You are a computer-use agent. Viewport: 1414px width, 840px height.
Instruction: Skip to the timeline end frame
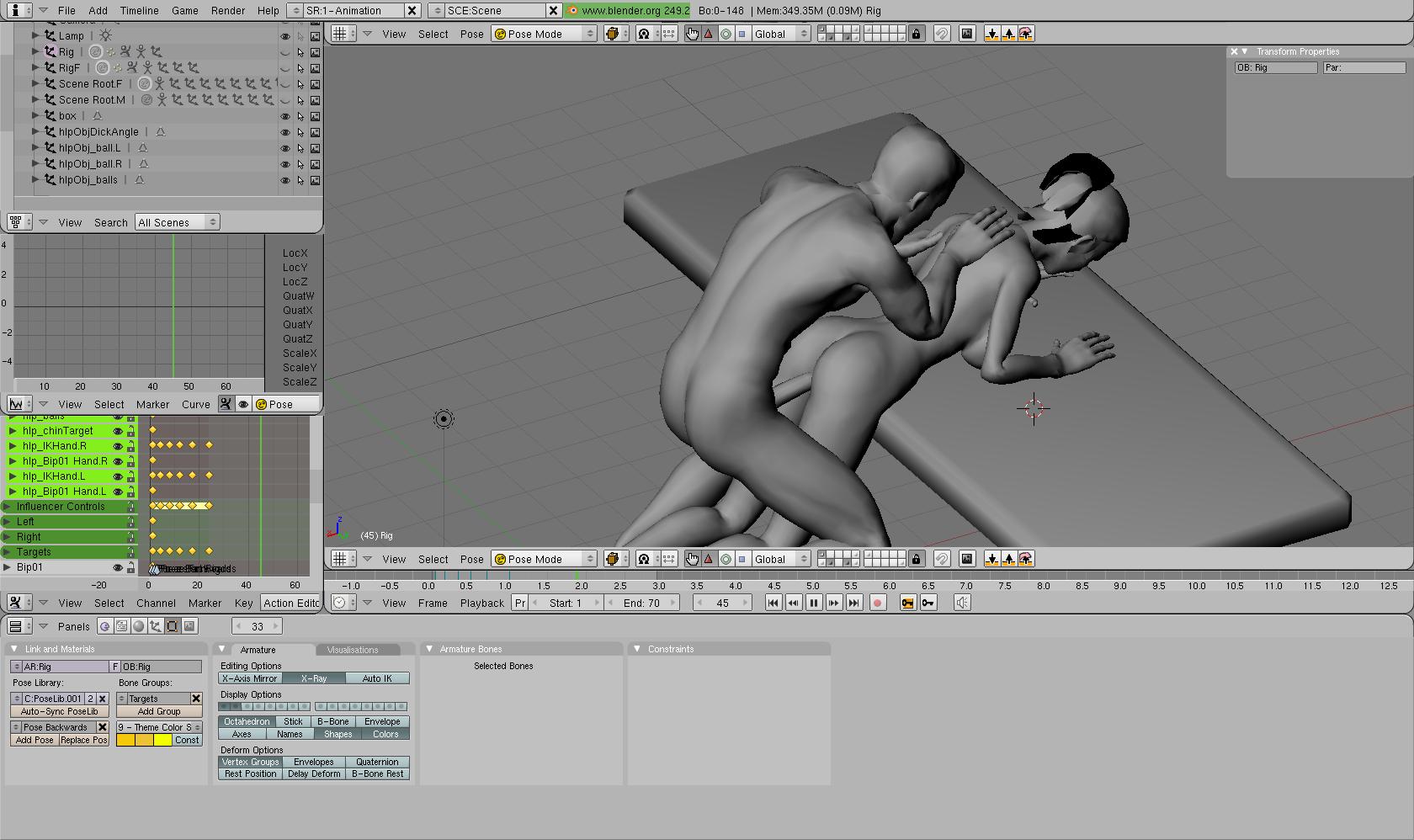pos(853,603)
